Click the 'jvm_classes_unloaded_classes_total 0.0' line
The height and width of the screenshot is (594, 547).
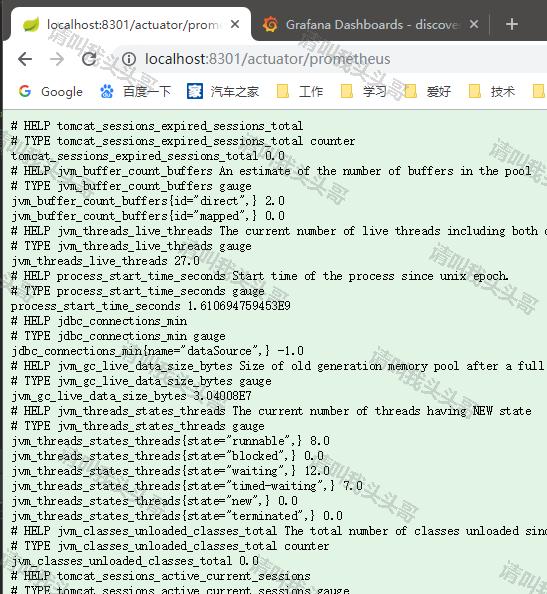tap(135, 561)
